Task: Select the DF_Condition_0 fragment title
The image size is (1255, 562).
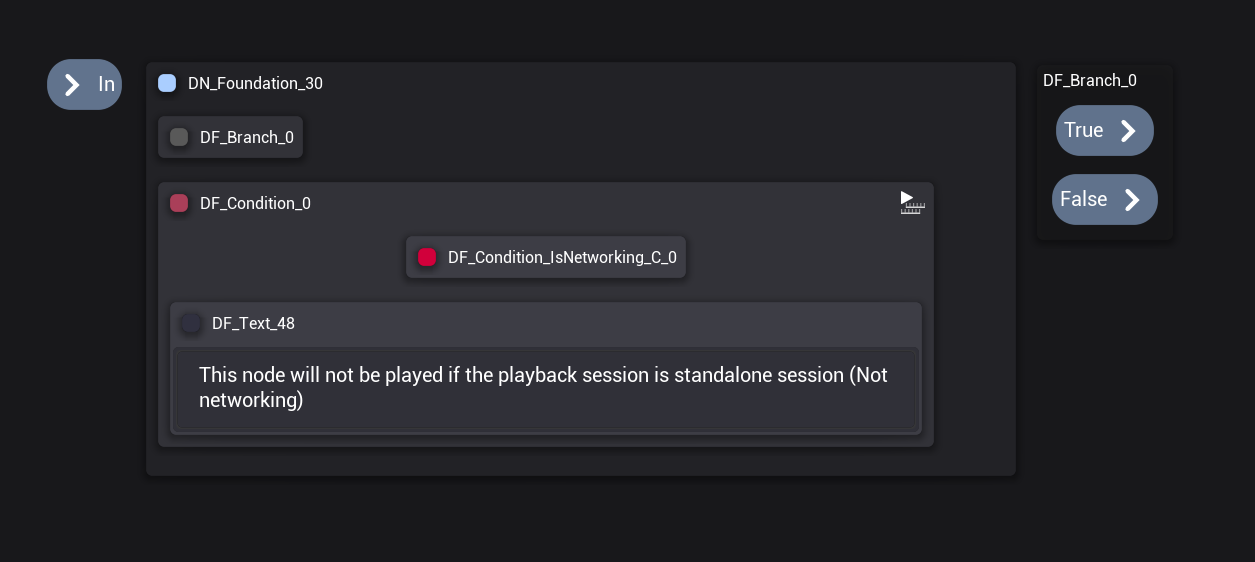Action: tap(255, 204)
